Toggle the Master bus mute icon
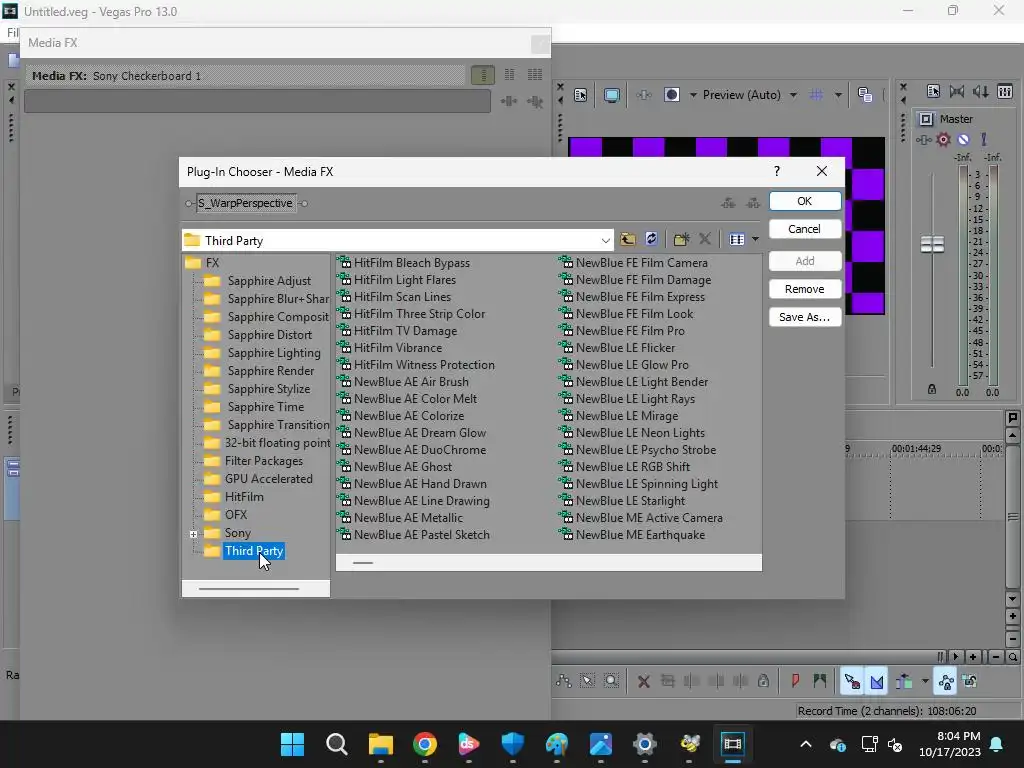 pyautogui.click(x=963, y=139)
